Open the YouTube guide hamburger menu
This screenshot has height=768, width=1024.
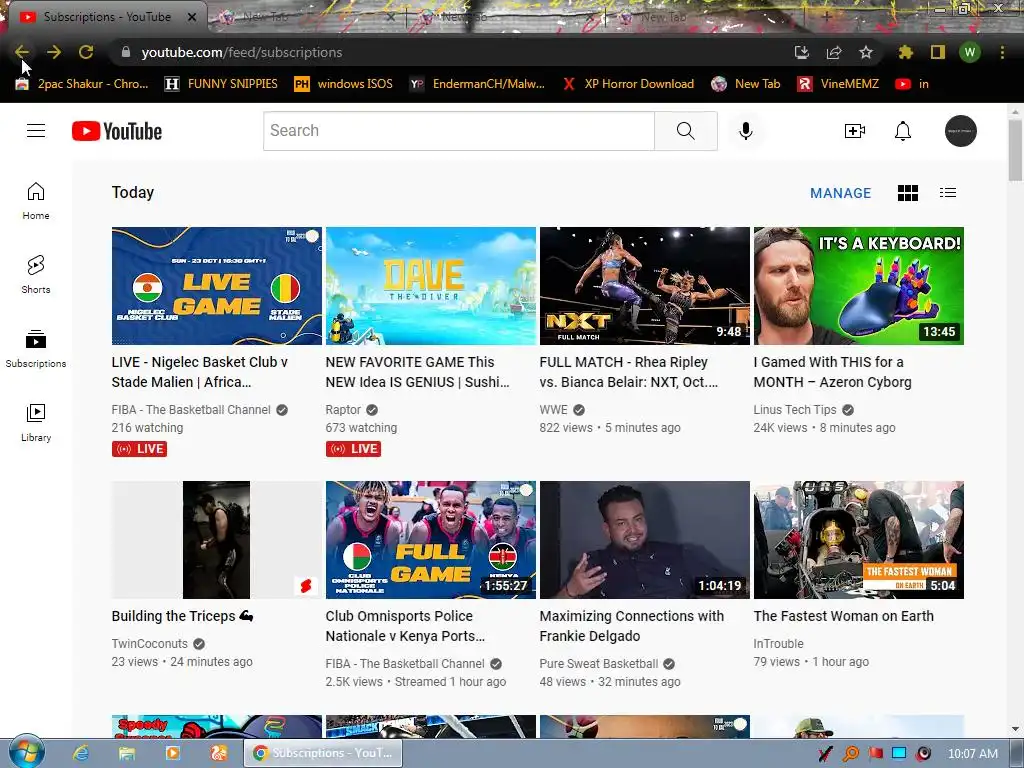tap(36, 131)
